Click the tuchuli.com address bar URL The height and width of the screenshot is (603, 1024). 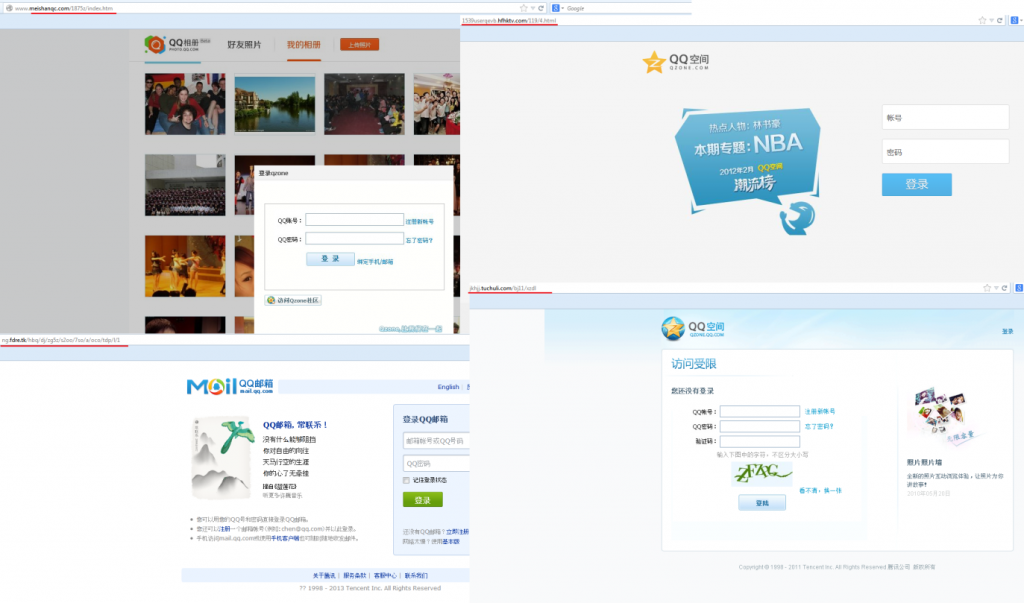(503, 288)
